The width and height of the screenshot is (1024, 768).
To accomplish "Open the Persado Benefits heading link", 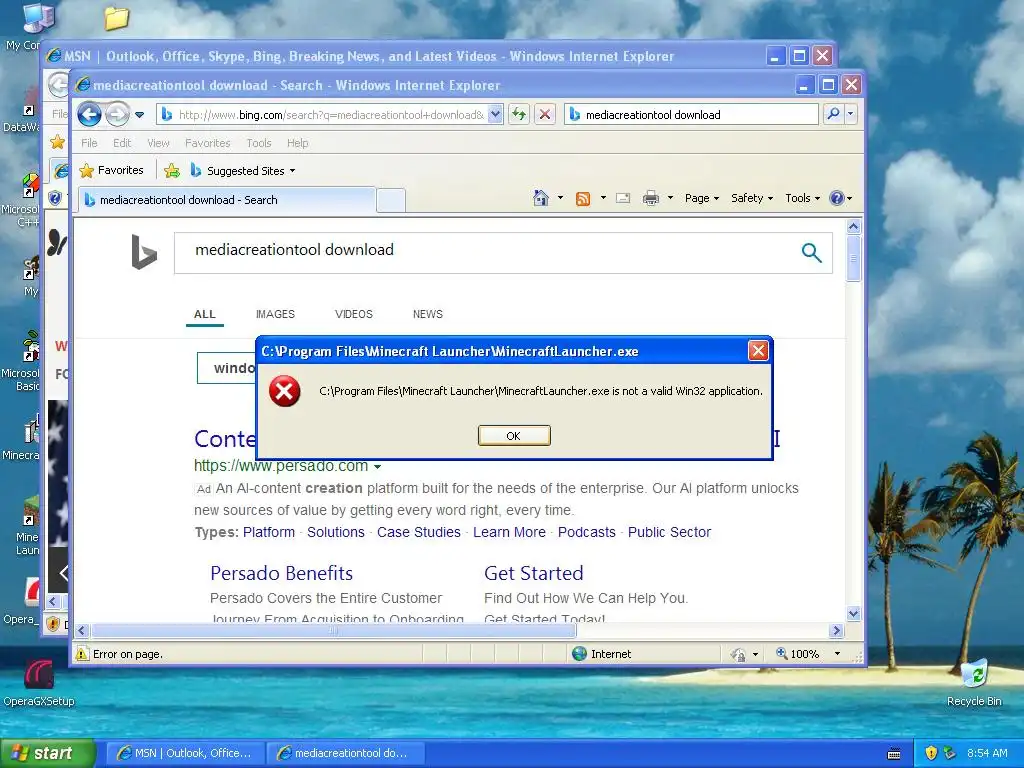I will pos(281,573).
